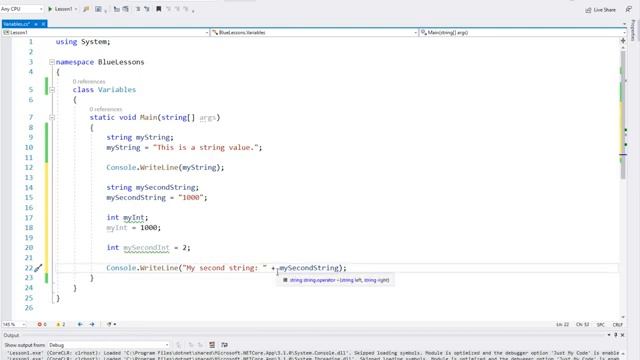Screen dimensions: 640x360
Task: Click the CRLF line ending indicator
Action: pos(618,325)
